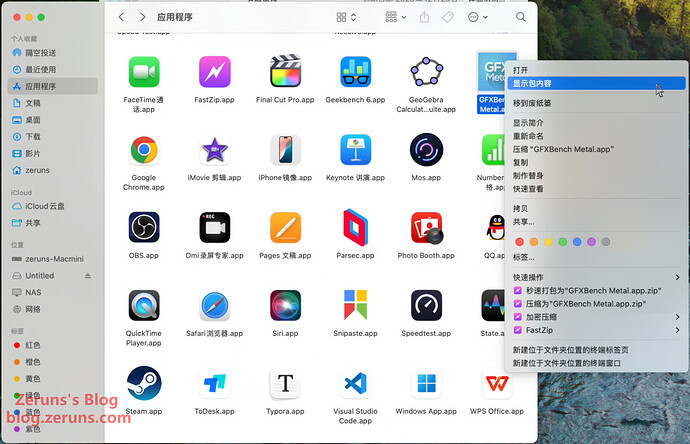Open 下载 folder in the sidebar
The width and height of the screenshot is (690, 444).
[33, 136]
